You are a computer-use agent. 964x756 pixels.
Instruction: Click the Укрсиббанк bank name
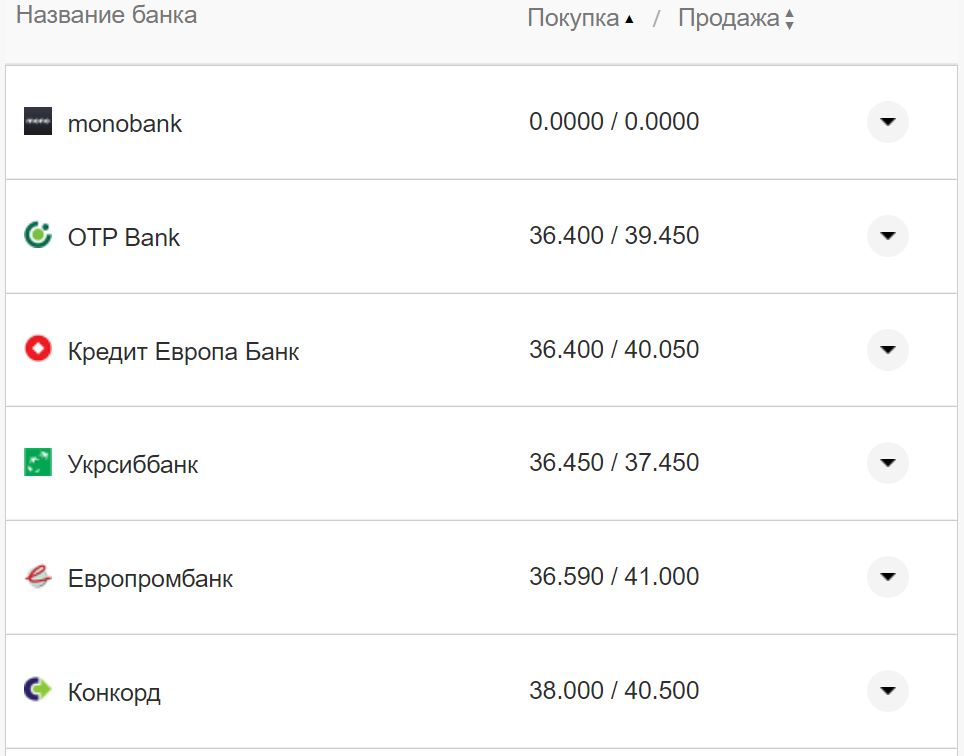click(131, 463)
